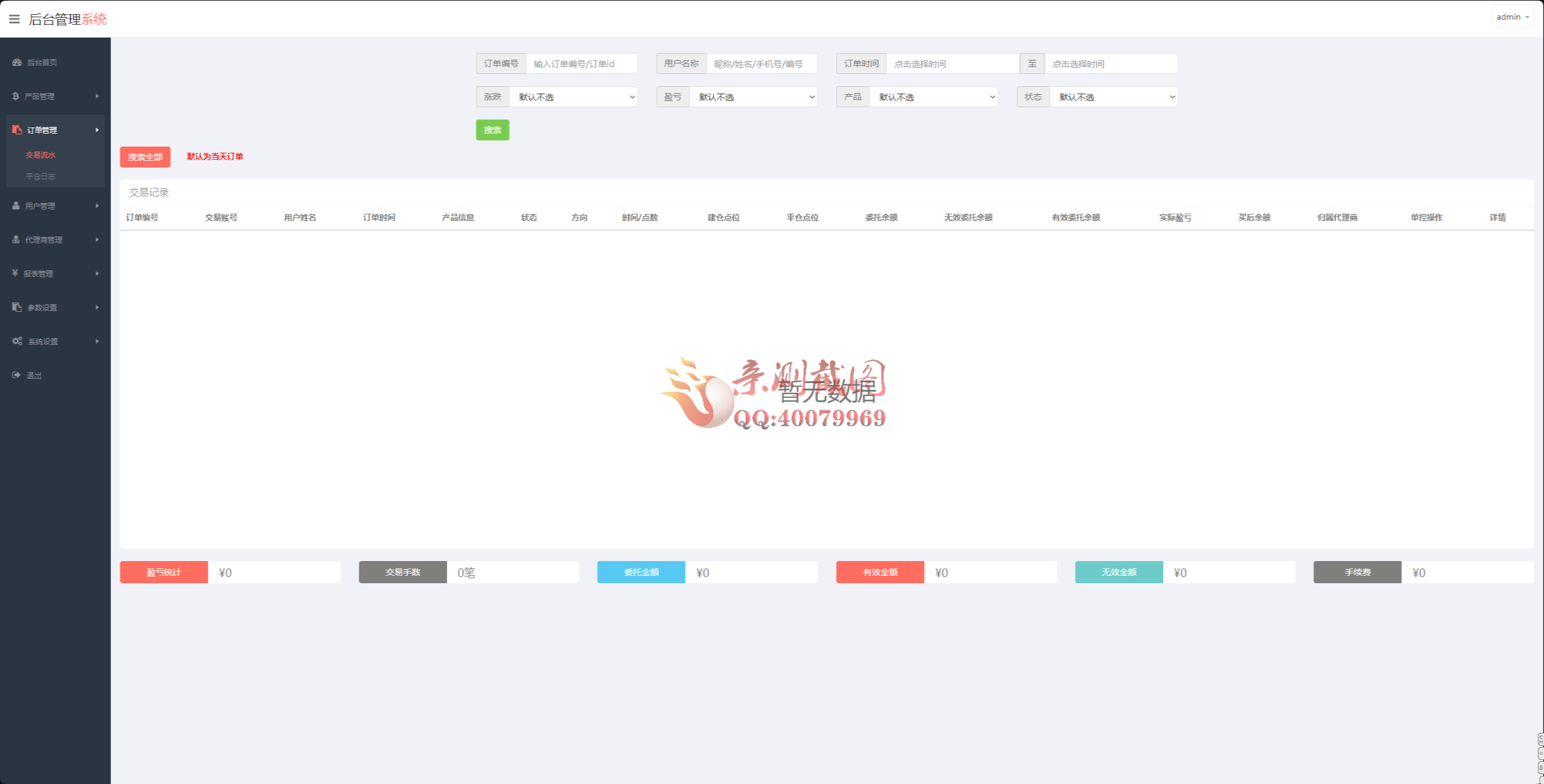Select 平仓日志 submenu item
Screen dimensions: 1544x784
click(41, 177)
